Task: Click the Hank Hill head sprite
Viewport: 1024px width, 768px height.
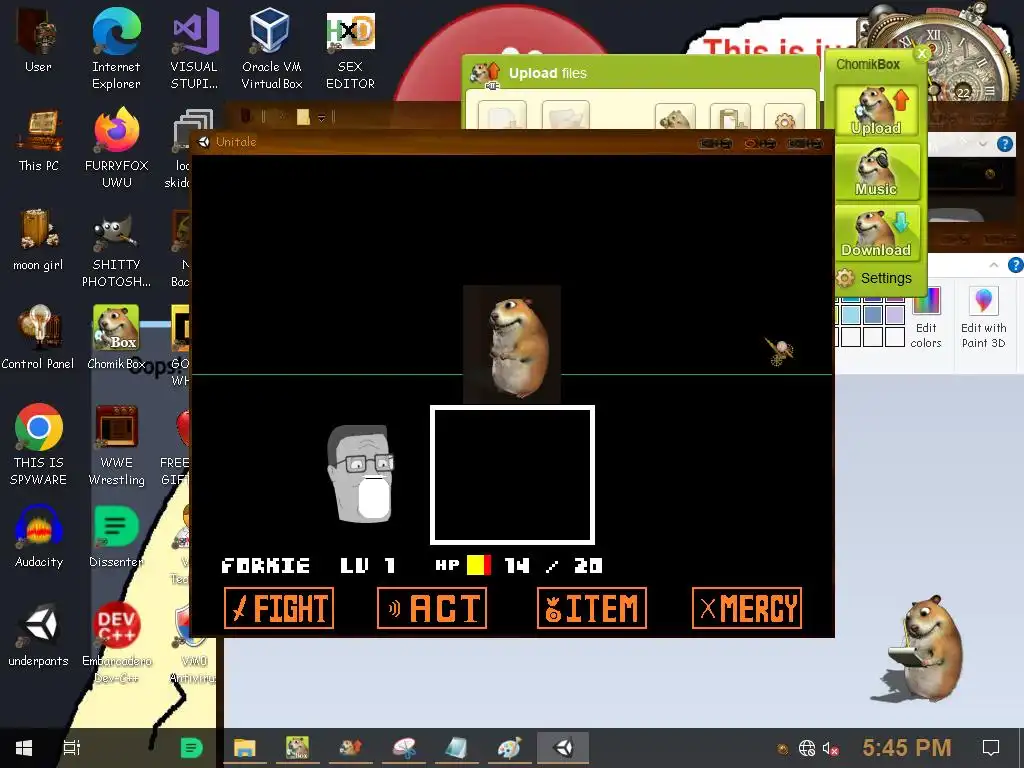Action: [361, 473]
